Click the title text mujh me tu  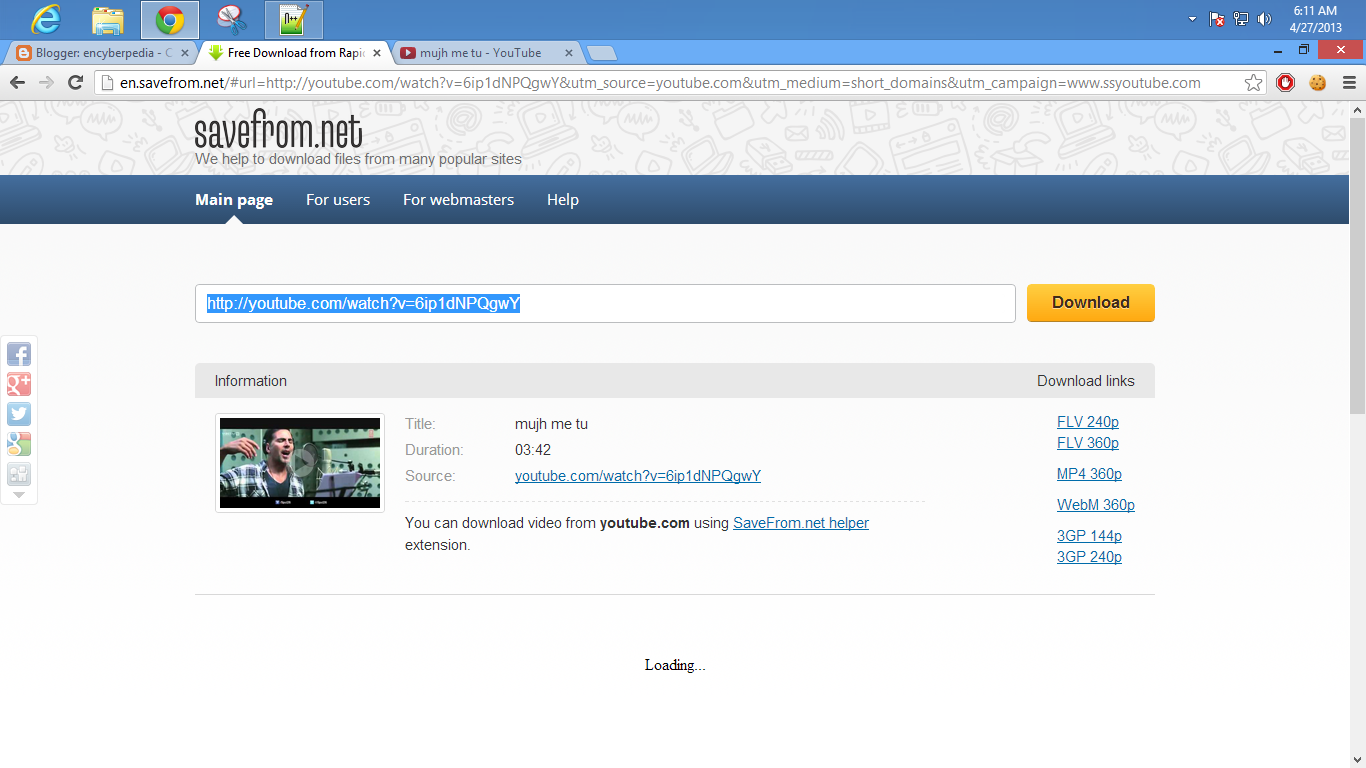tap(551, 424)
